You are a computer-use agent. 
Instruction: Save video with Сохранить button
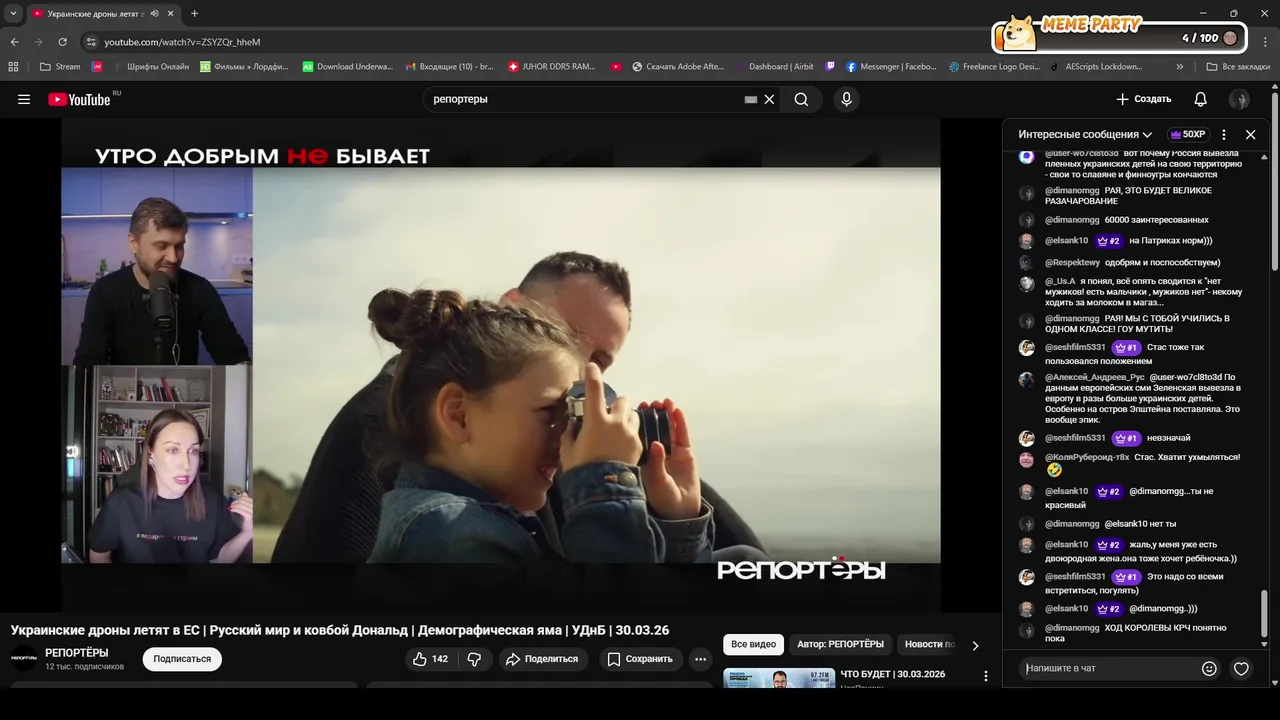click(640, 659)
